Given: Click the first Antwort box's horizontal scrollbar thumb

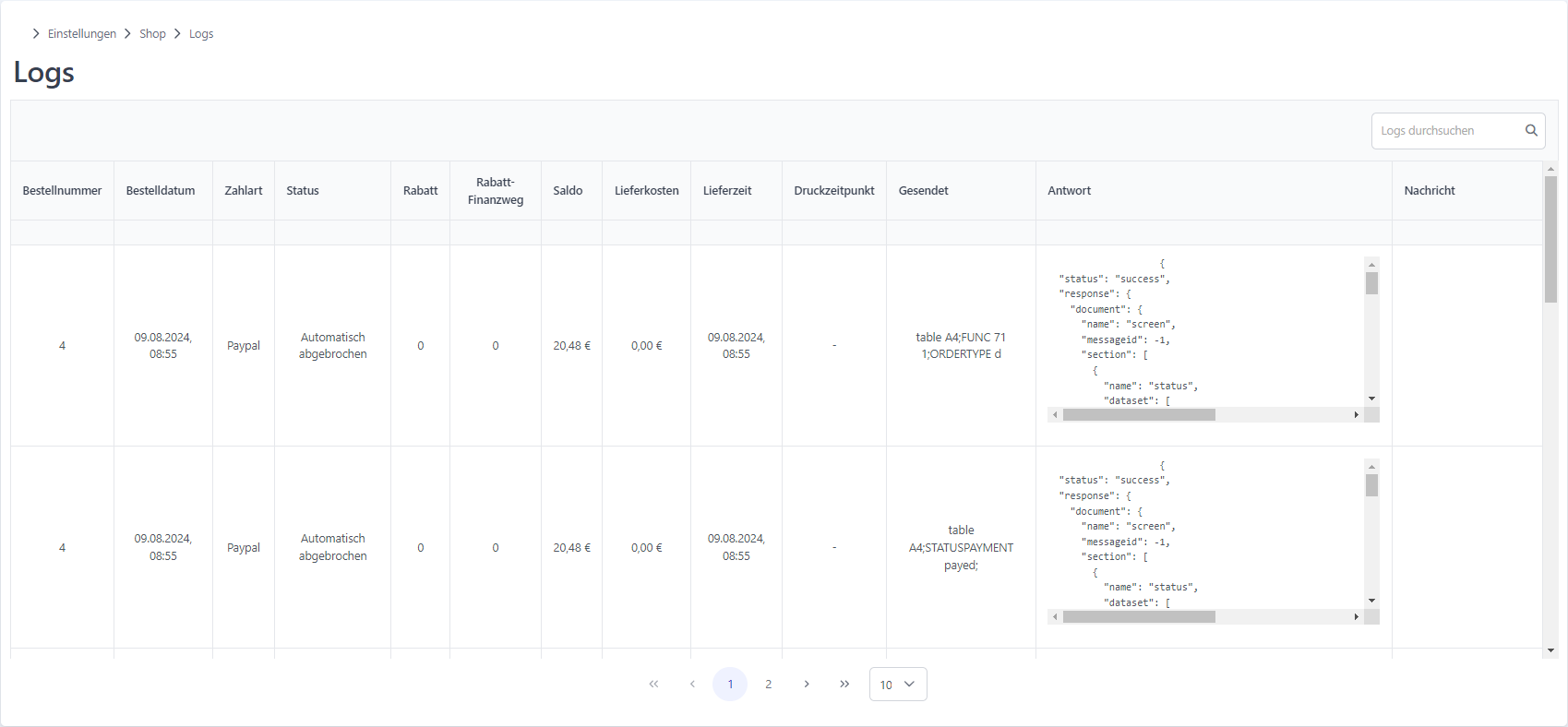Looking at the screenshot, I should click(x=1139, y=415).
